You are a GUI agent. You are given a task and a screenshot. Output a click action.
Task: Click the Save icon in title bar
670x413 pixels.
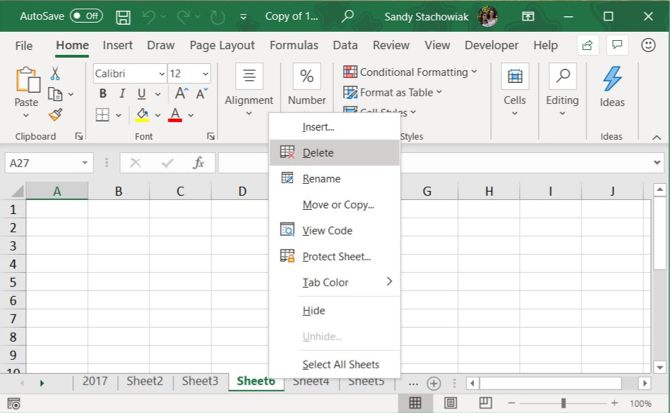(123, 17)
